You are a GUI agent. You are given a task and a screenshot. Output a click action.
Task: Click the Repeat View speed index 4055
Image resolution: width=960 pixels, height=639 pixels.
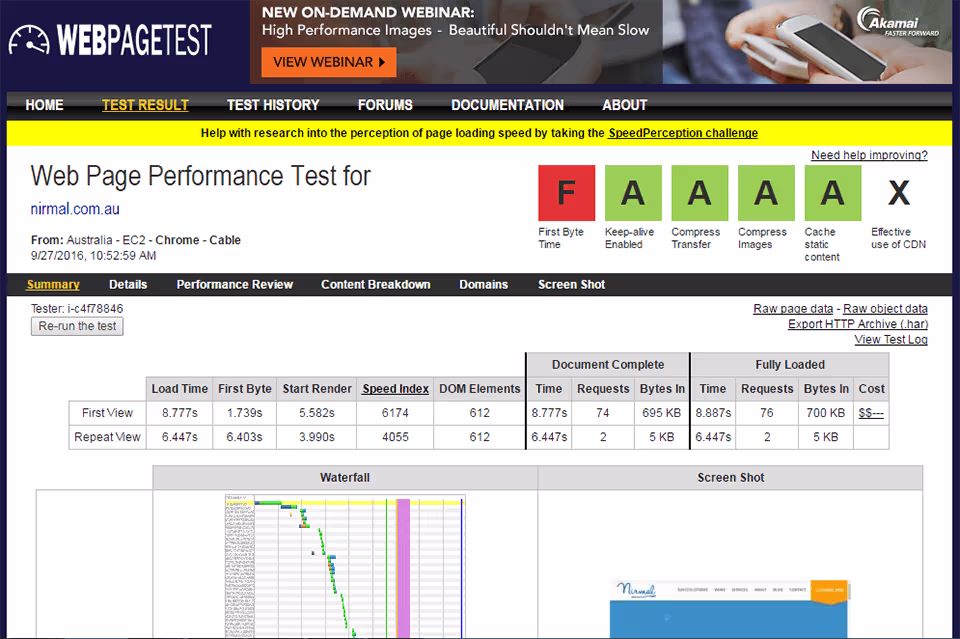(395, 437)
